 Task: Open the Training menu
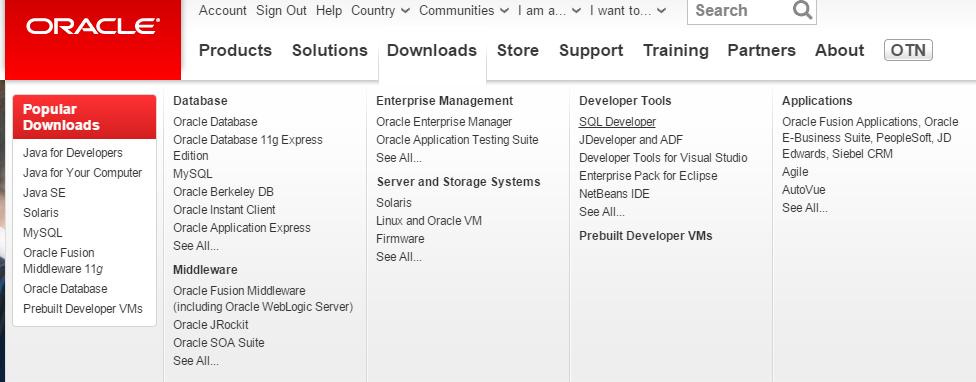pos(675,50)
